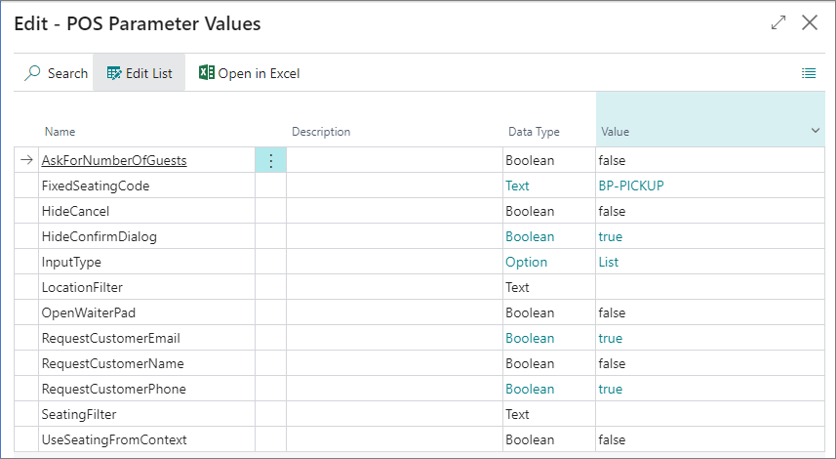Select the InputType row name
This screenshot has width=836, height=459.
(71, 262)
